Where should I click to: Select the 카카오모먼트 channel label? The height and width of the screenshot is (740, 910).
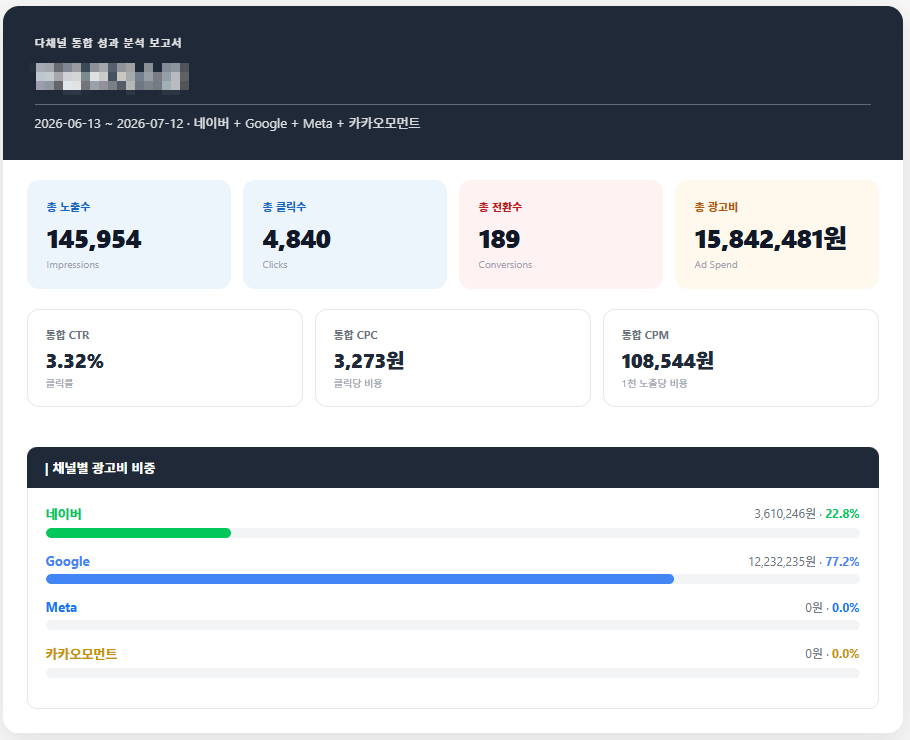(81, 654)
